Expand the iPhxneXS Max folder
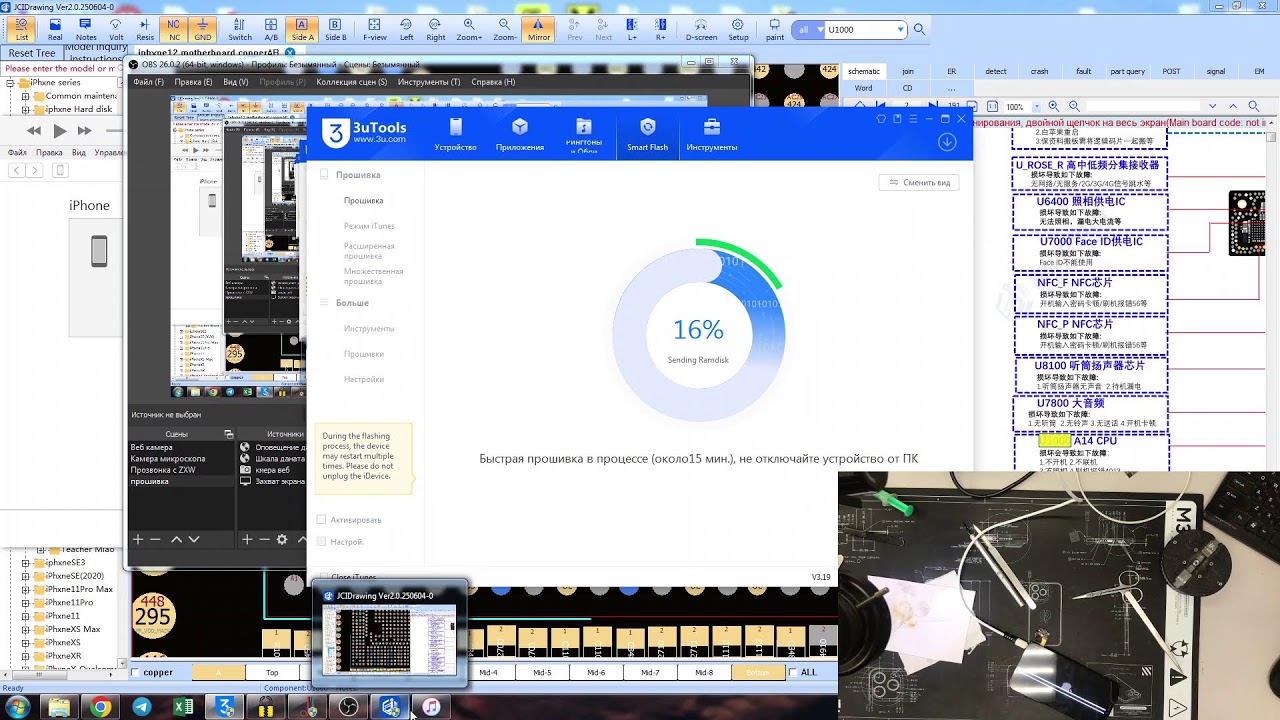Screen dimensions: 1280x720 [25, 629]
